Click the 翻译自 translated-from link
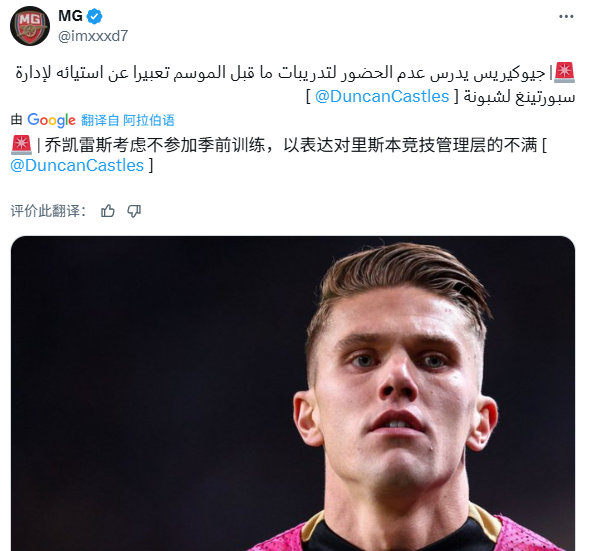The height and width of the screenshot is (551, 590). click(100, 120)
